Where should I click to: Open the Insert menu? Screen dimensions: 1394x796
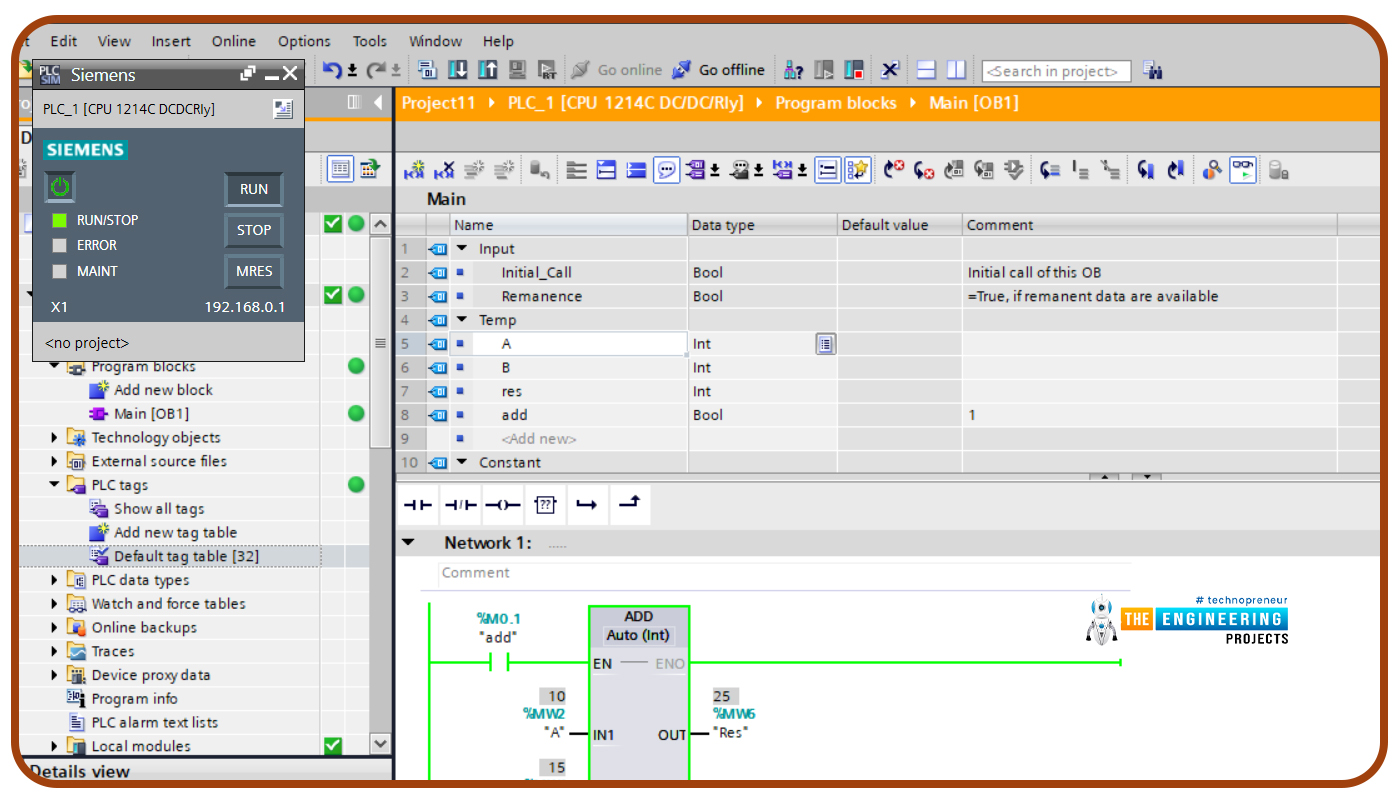pos(171,41)
